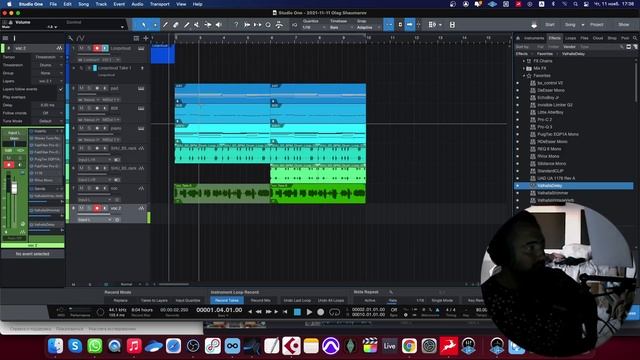Click Undo Last Loop button
The image size is (640, 360).
tap(297, 300)
